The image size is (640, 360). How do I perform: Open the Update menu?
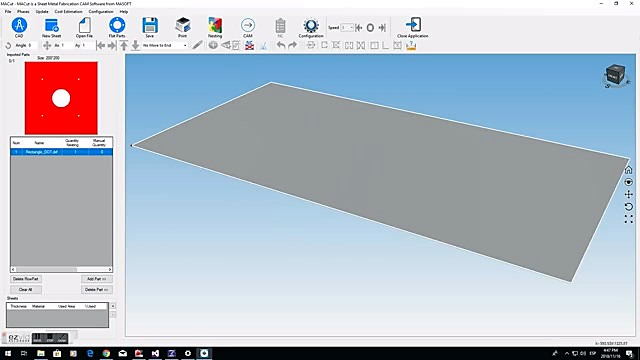point(42,11)
